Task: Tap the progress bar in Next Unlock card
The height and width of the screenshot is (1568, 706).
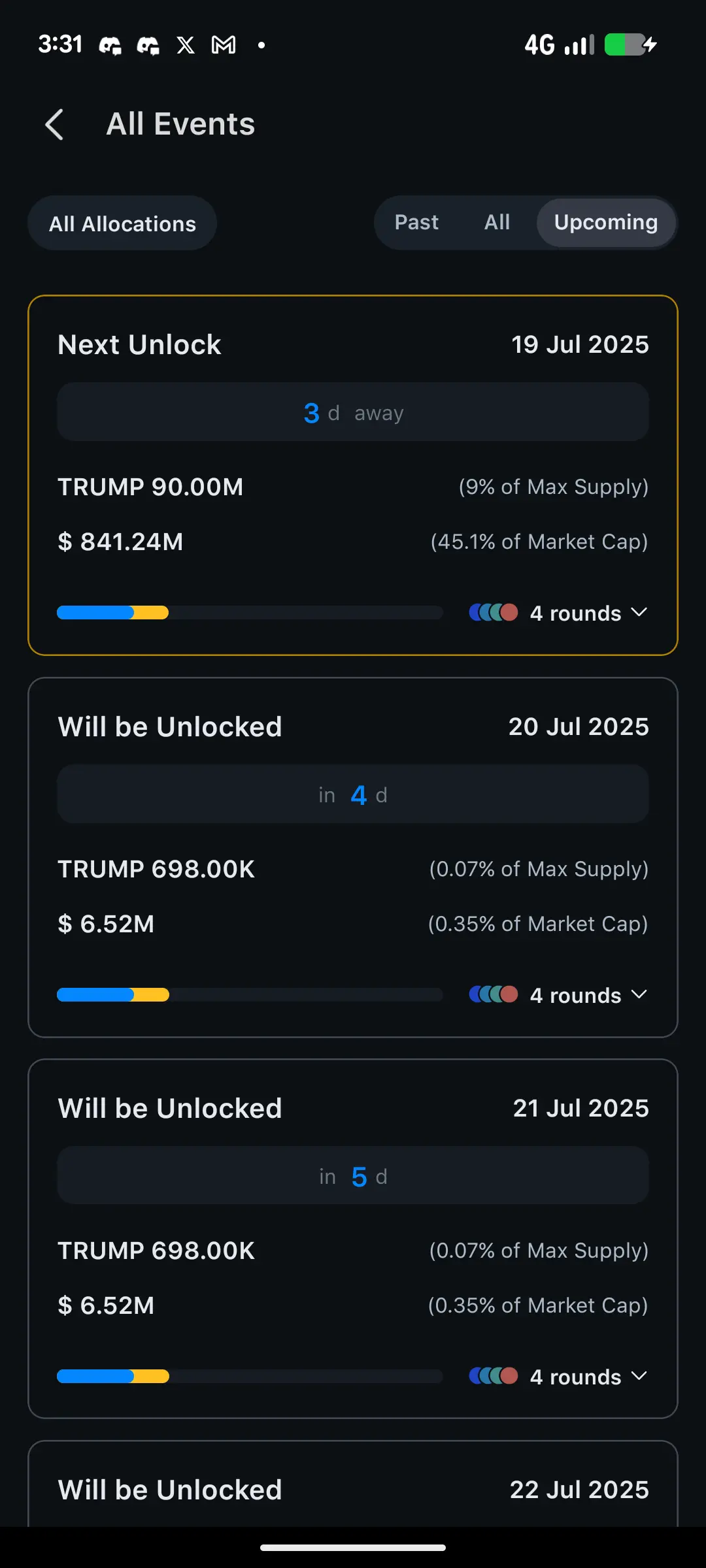Action: (250, 613)
